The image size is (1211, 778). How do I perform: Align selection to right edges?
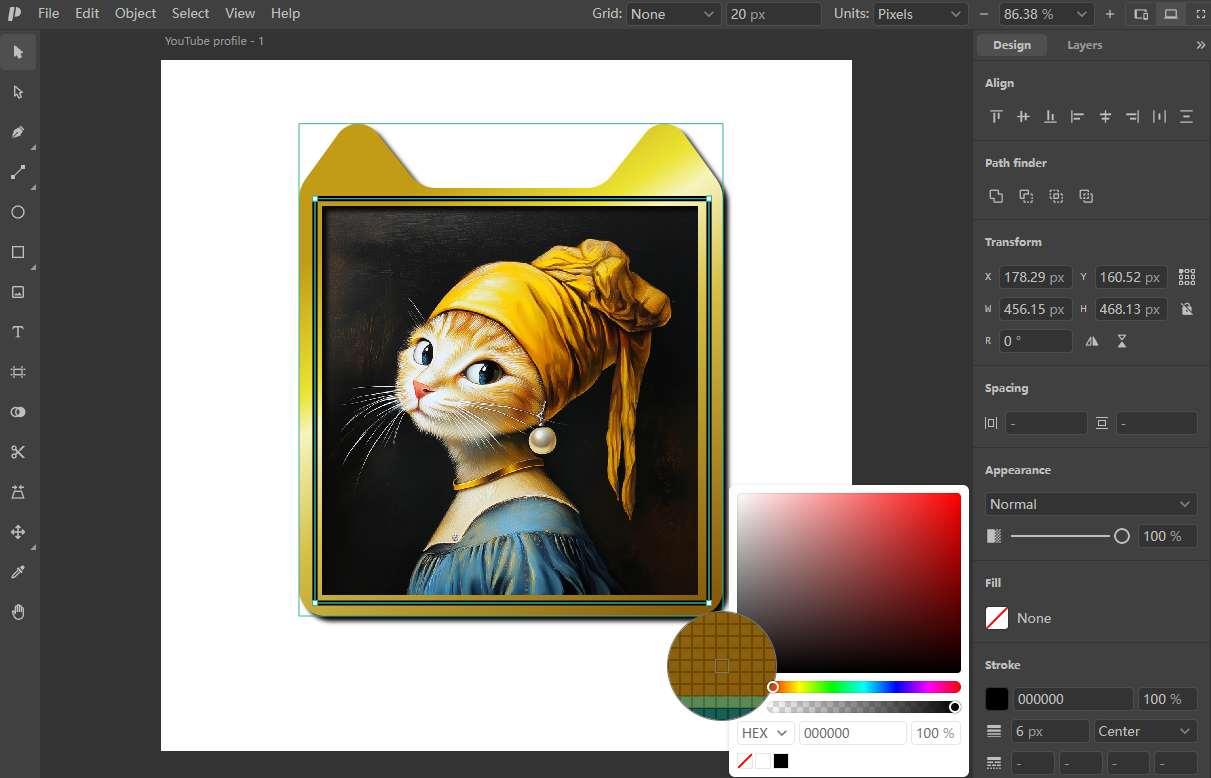point(1132,117)
